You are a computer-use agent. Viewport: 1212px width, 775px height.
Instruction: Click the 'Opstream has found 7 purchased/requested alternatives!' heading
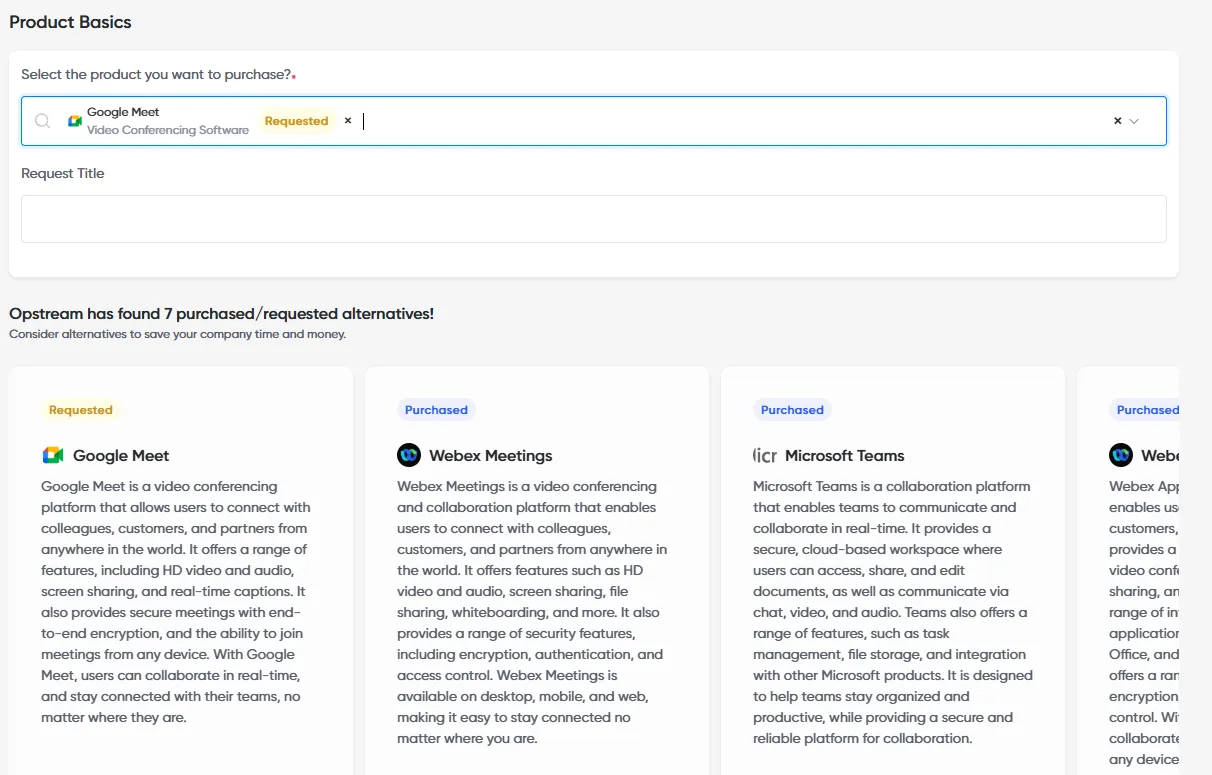(222, 314)
